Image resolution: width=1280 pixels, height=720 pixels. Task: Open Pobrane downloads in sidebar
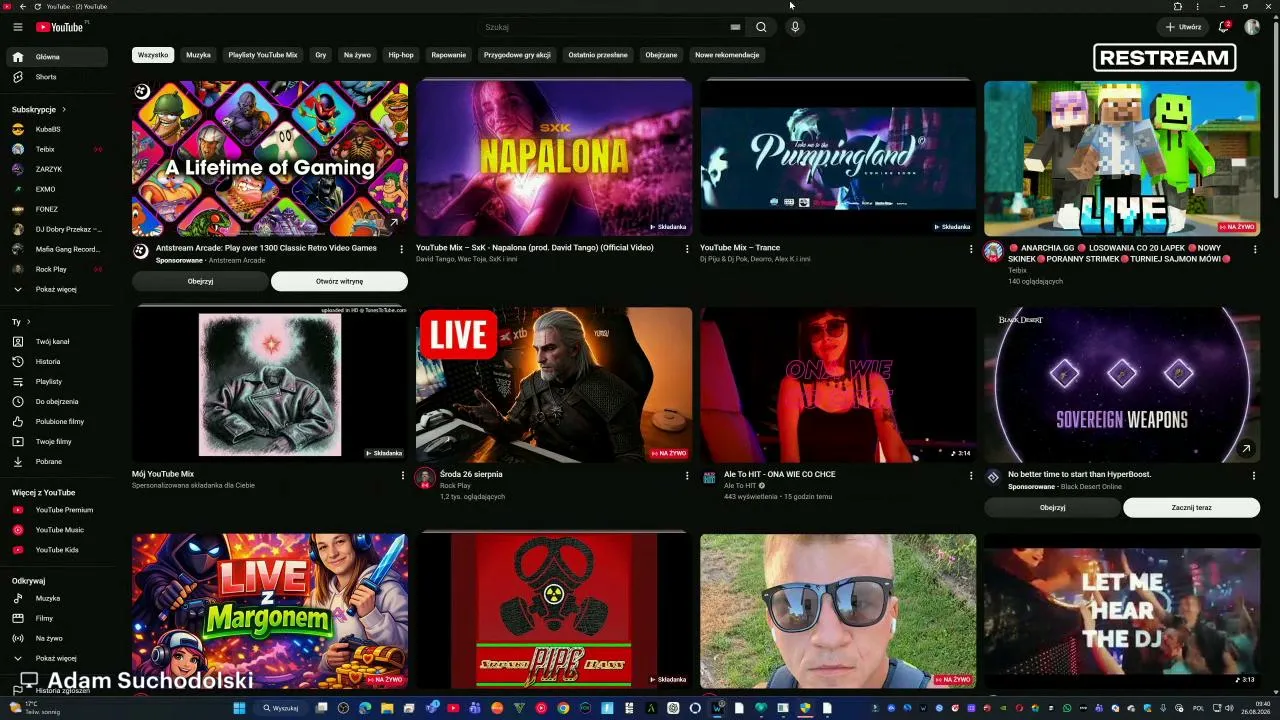click(x=58, y=461)
